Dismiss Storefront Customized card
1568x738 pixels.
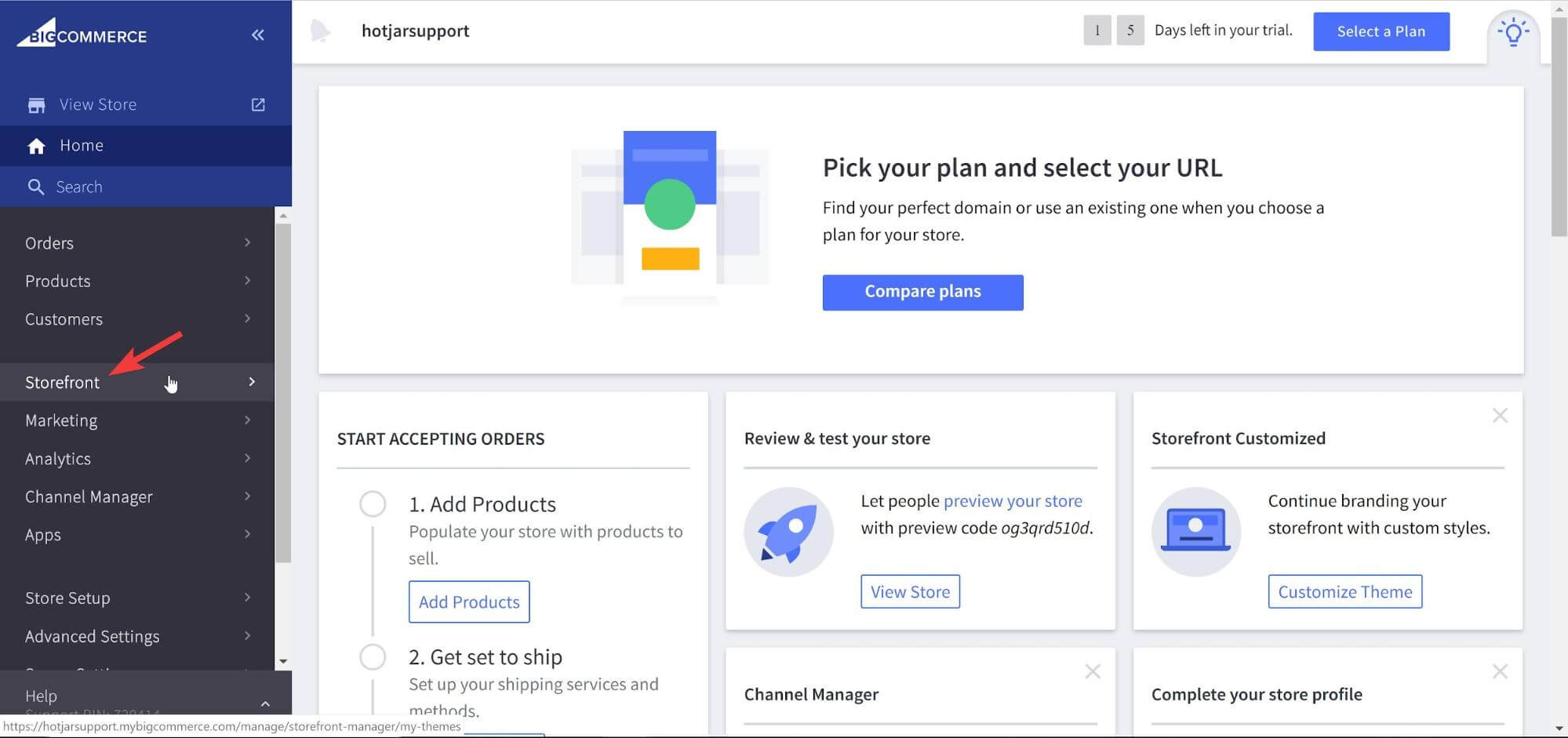pyautogui.click(x=1500, y=416)
